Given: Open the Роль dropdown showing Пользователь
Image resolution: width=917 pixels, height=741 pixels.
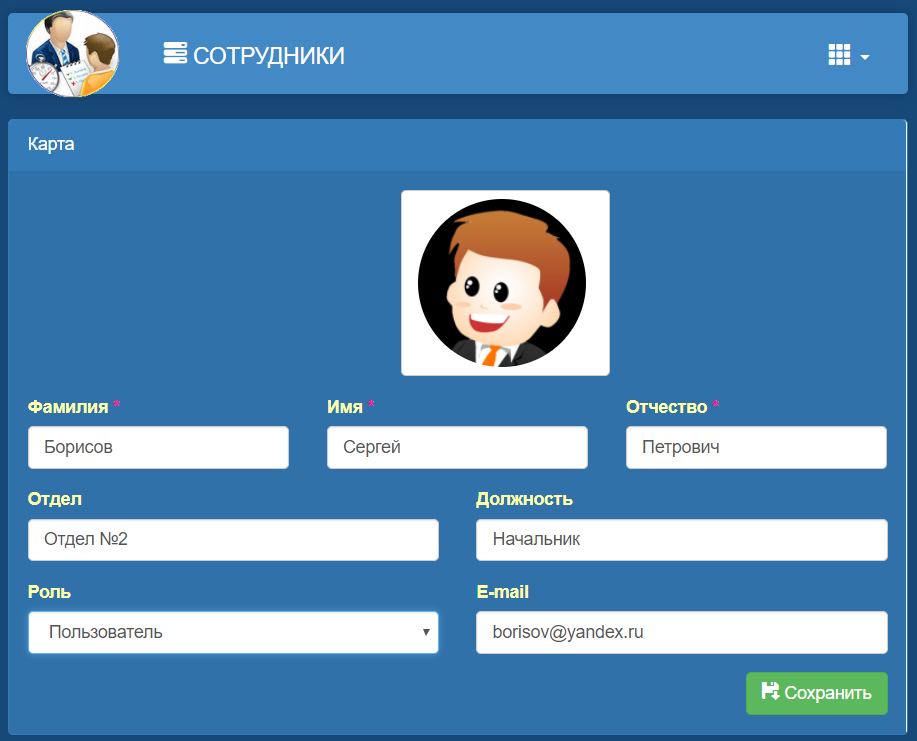Looking at the screenshot, I should (233, 632).
